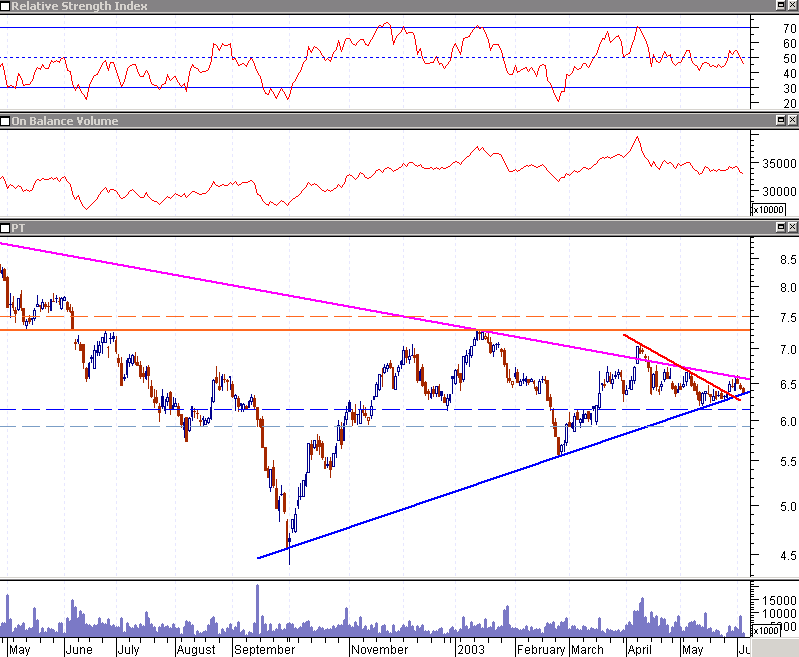Close the On Balance Volume panel
This screenshot has width=799, height=657.
pos(792,120)
